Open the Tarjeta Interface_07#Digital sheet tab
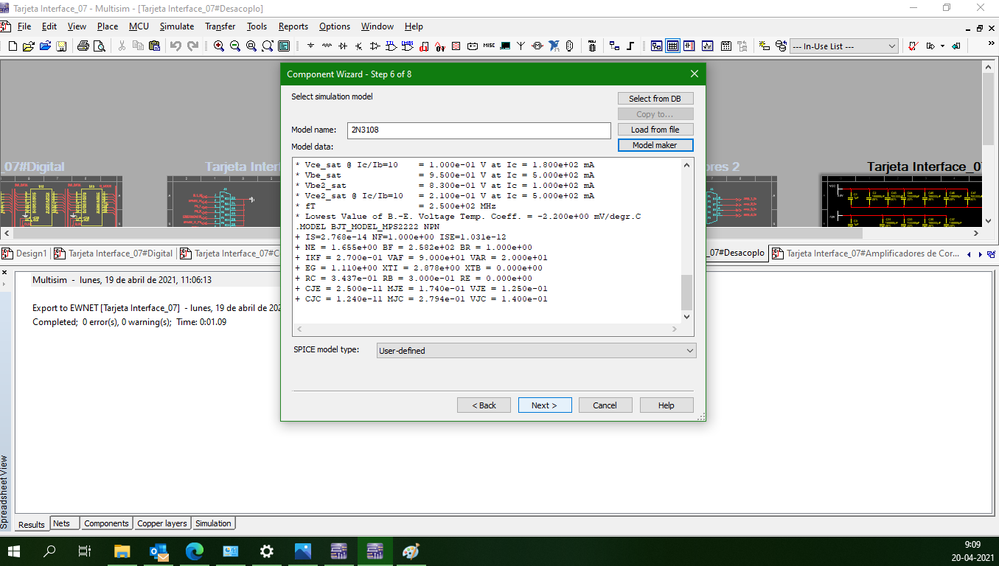 (x=113, y=253)
